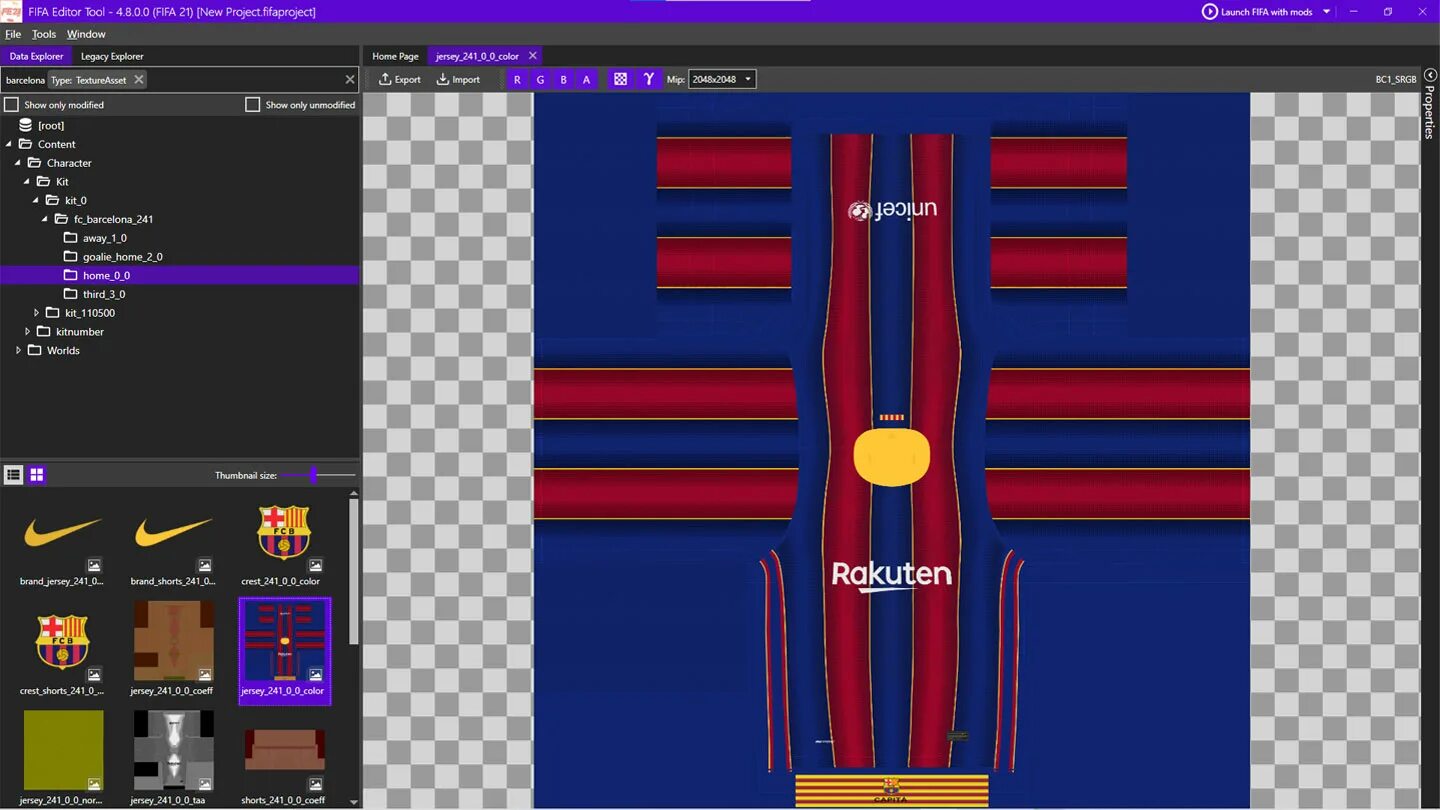Image resolution: width=1440 pixels, height=810 pixels.
Task: Select the away_1_0 folder
Action: pyautogui.click(x=104, y=238)
